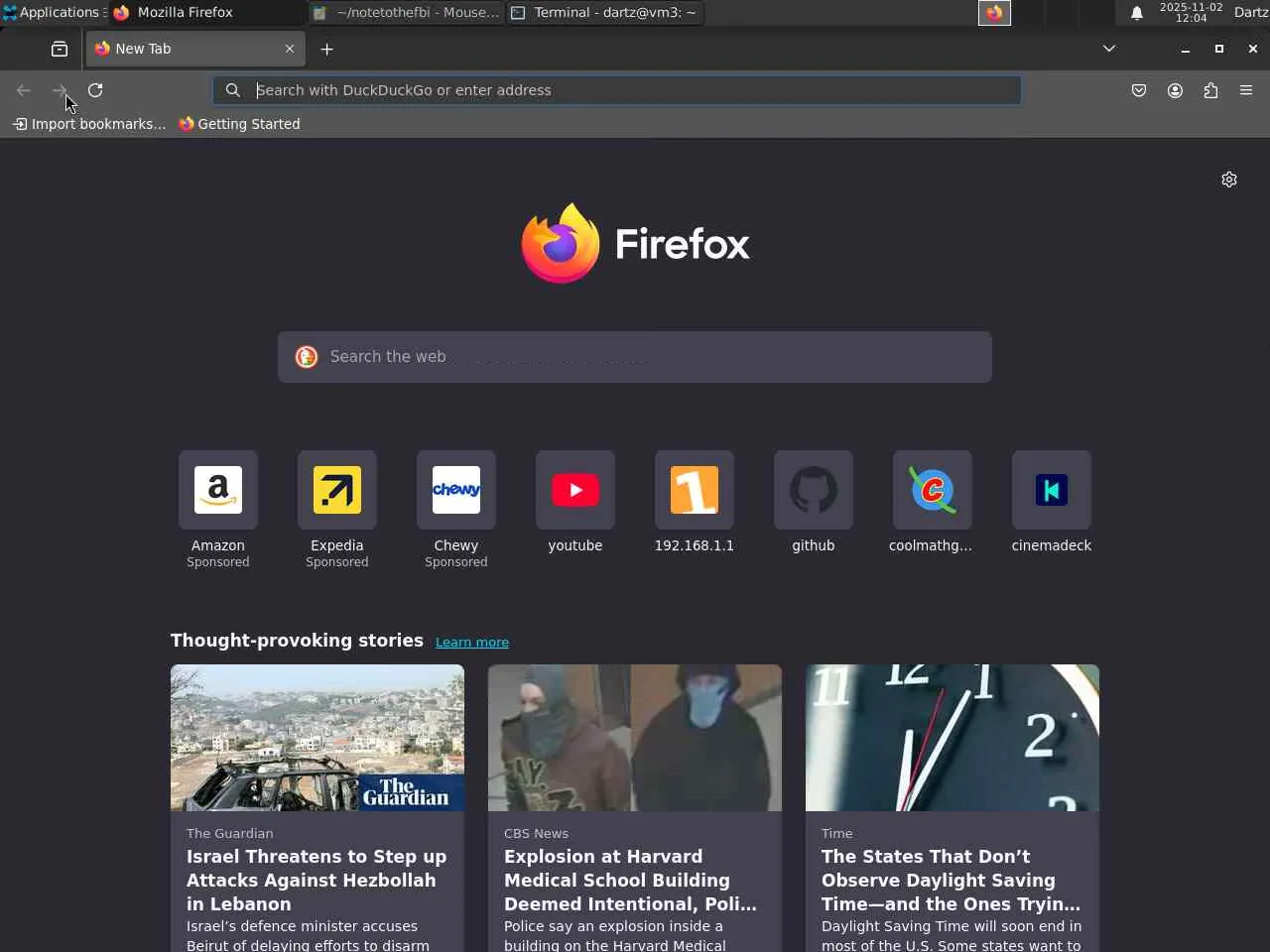Select the New Tab browser tab
The height and width of the screenshot is (952, 1270).
pyautogui.click(x=194, y=49)
